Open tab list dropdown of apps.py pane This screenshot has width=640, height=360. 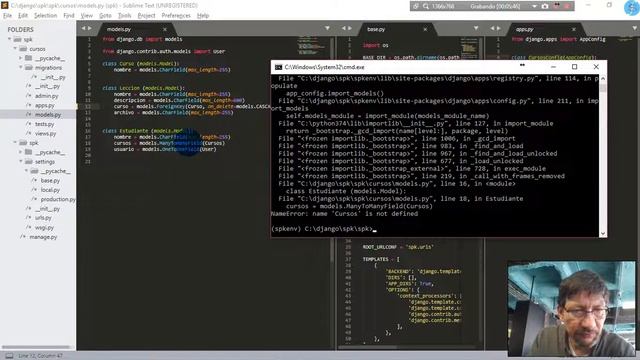(x=635, y=29)
